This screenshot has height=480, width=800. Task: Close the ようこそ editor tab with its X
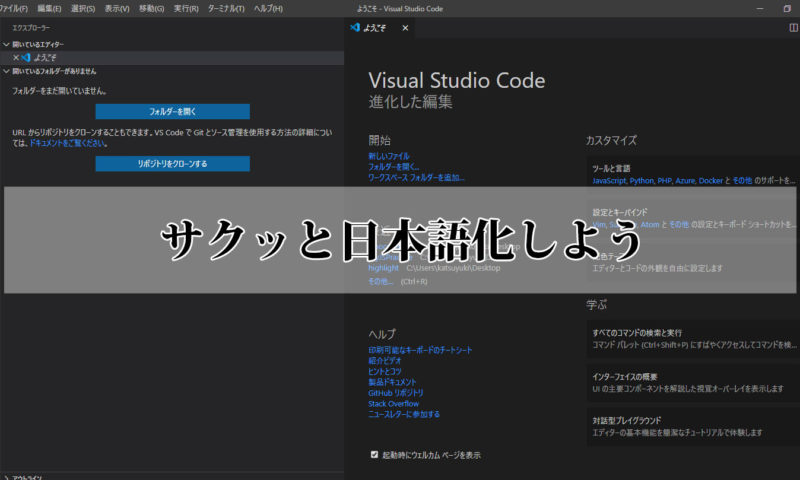[405, 28]
